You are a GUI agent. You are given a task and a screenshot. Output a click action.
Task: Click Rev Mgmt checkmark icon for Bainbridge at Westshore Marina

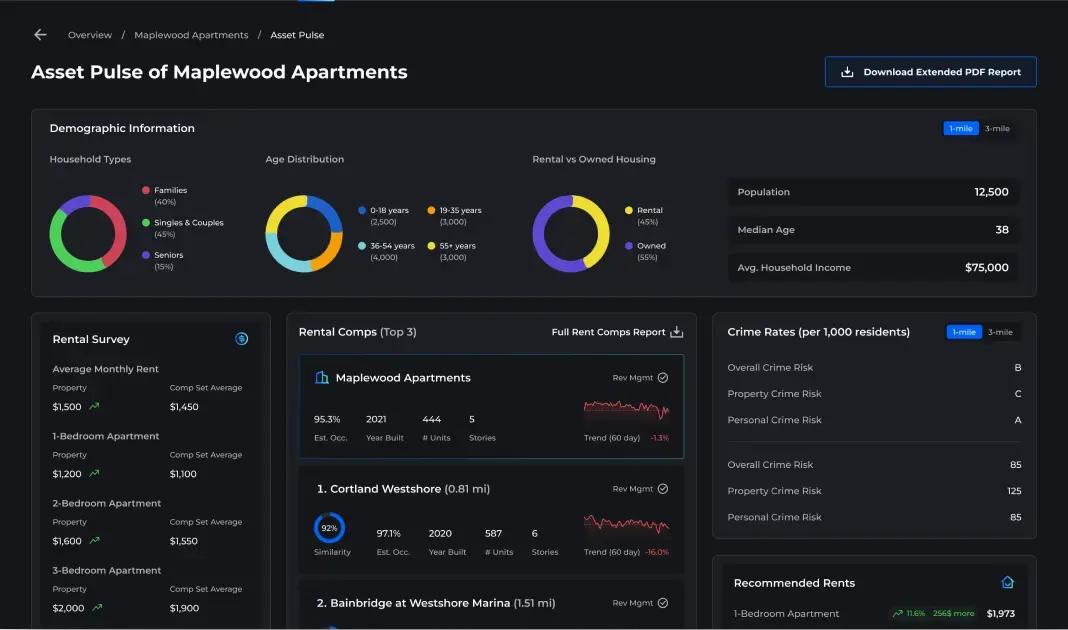tap(663, 603)
